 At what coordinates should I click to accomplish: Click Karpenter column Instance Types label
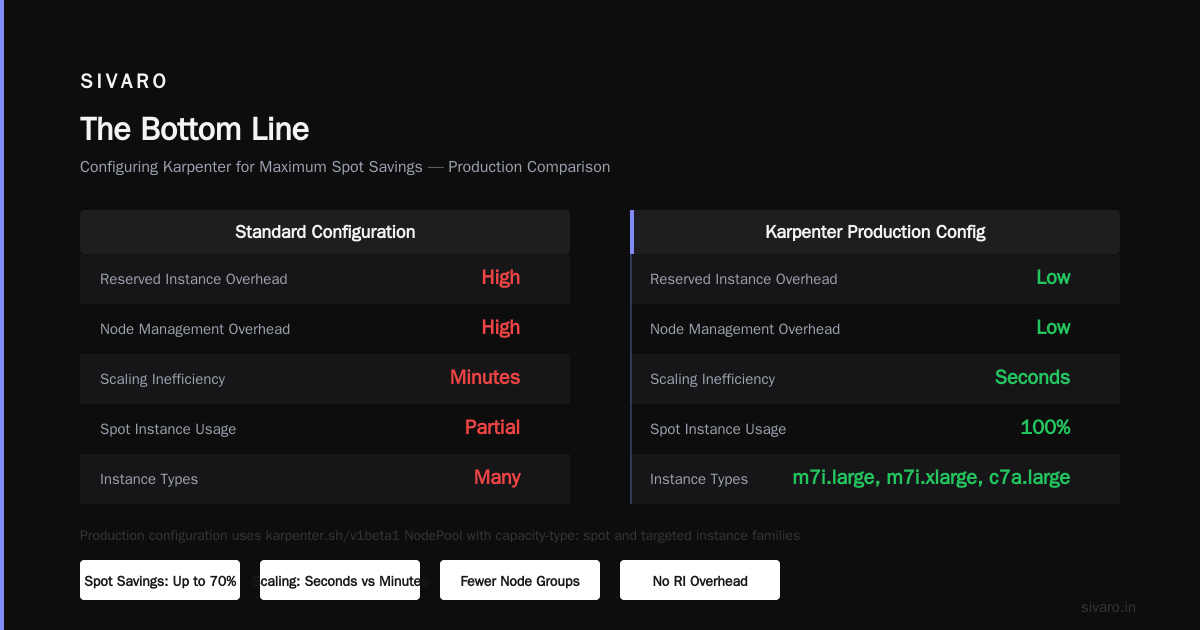point(699,479)
